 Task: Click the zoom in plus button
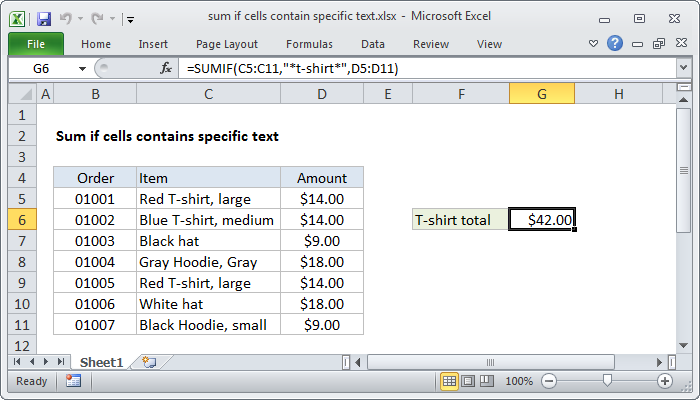(664, 381)
